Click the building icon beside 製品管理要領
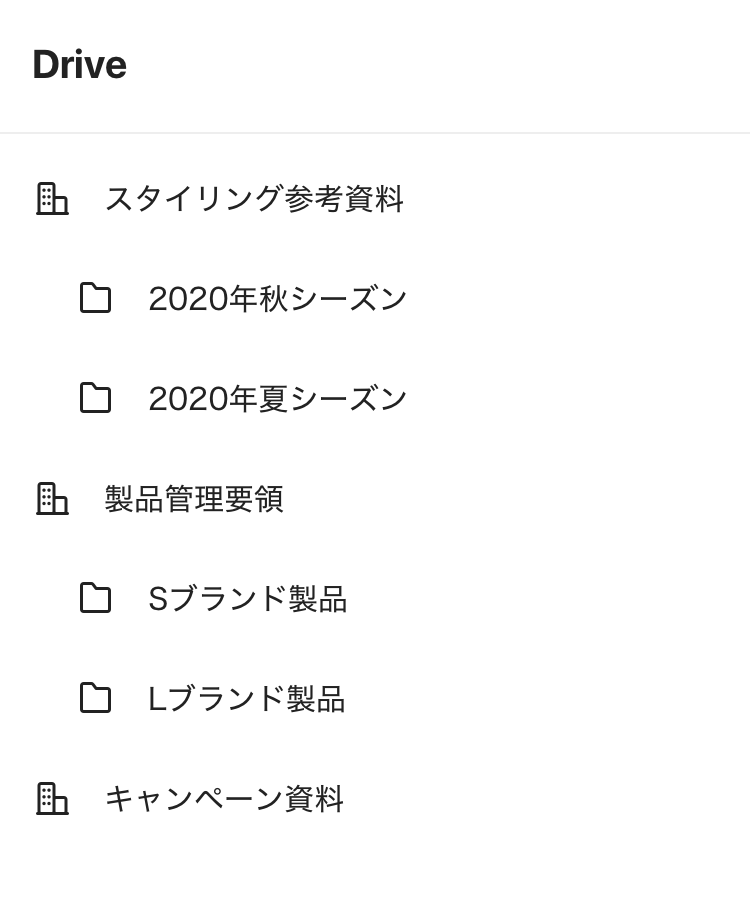The width and height of the screenshot is (750, 900). 52,498
